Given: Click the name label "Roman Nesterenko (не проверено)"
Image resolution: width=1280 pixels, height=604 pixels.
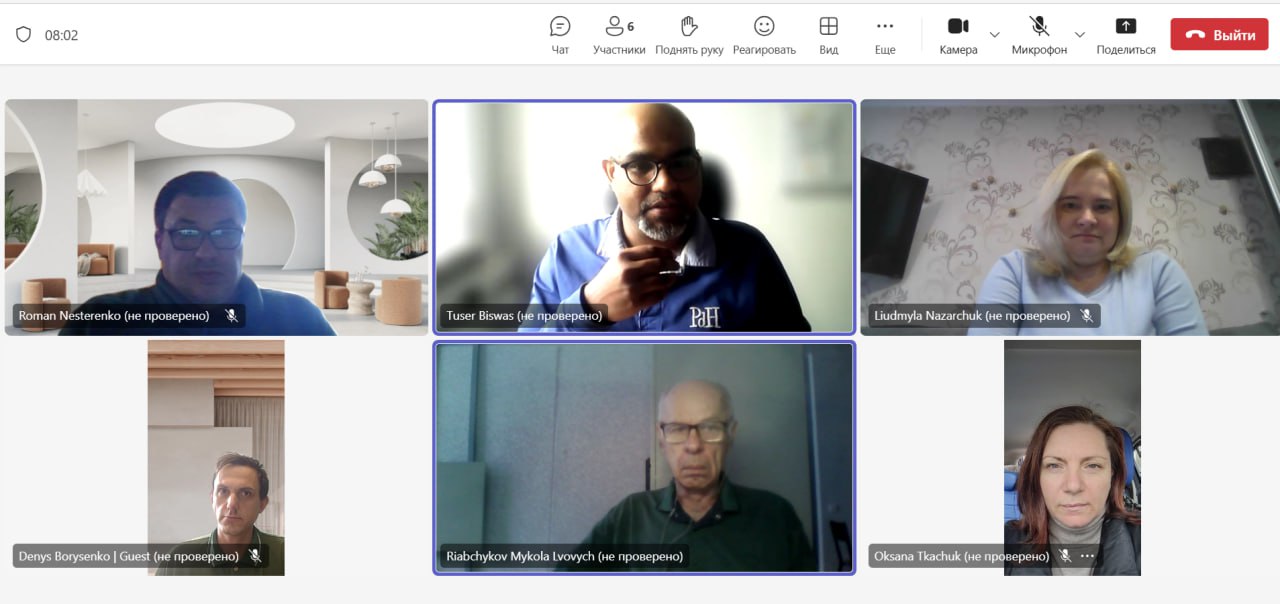Looking at the screenshot, I should click(114, 316).
